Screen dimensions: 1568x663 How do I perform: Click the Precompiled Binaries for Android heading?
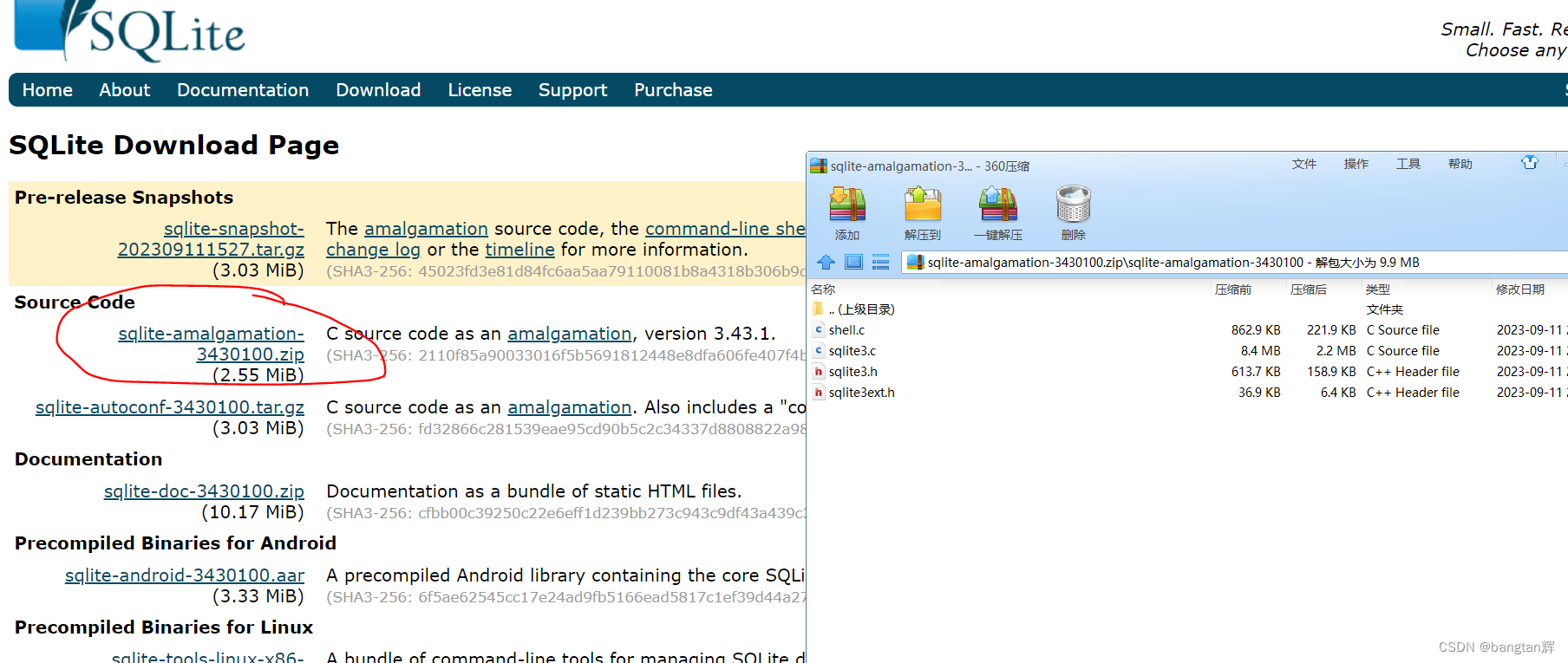(175, 543)
